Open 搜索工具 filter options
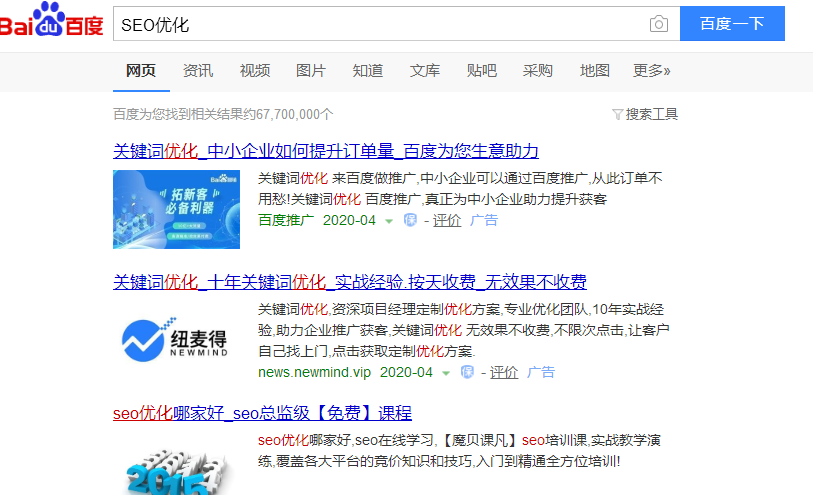813x495 pixels. pyautogui.click(x=652, y=114)
